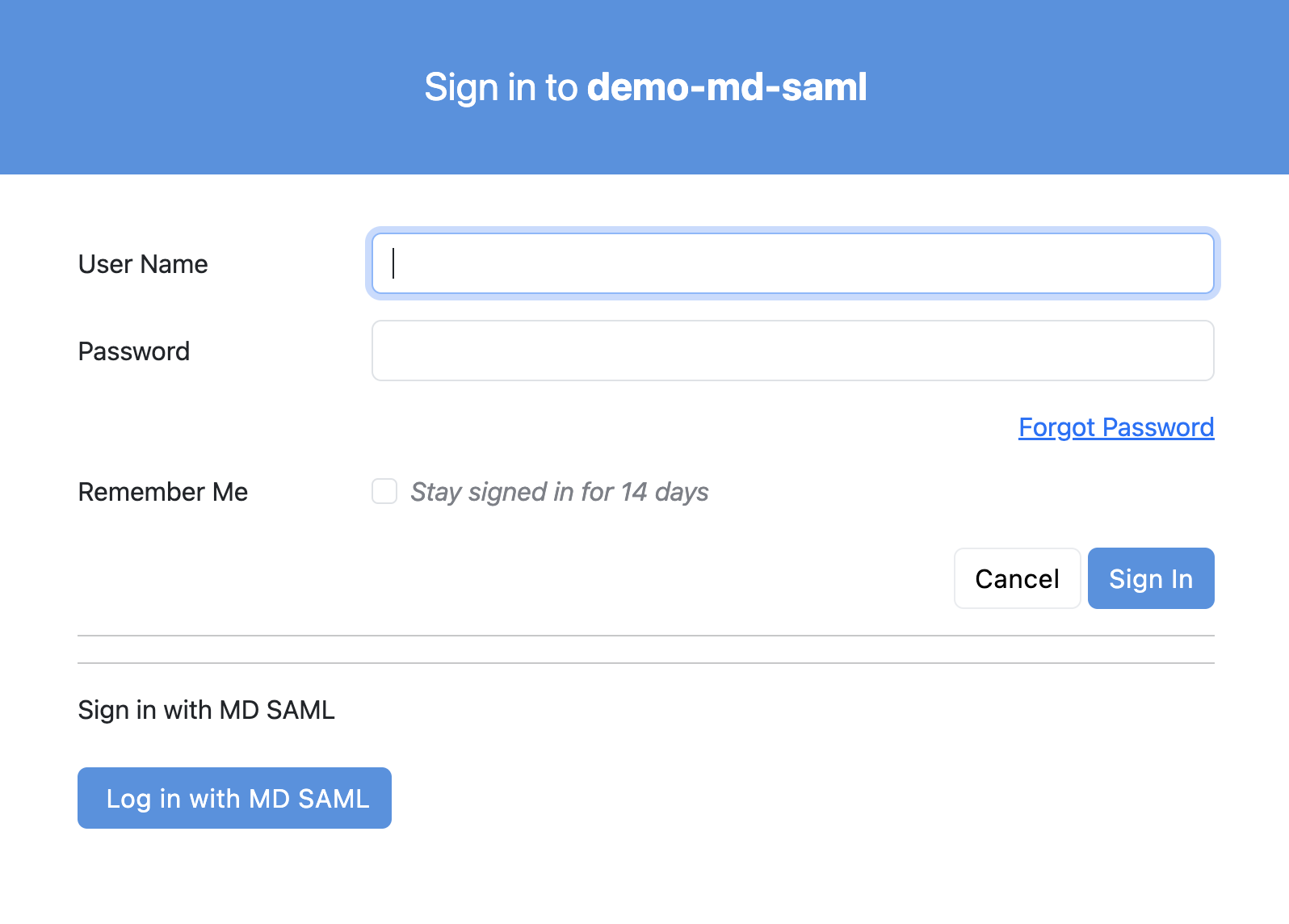Click the Remember Me label
The image size is (1289, 924).
163,492
